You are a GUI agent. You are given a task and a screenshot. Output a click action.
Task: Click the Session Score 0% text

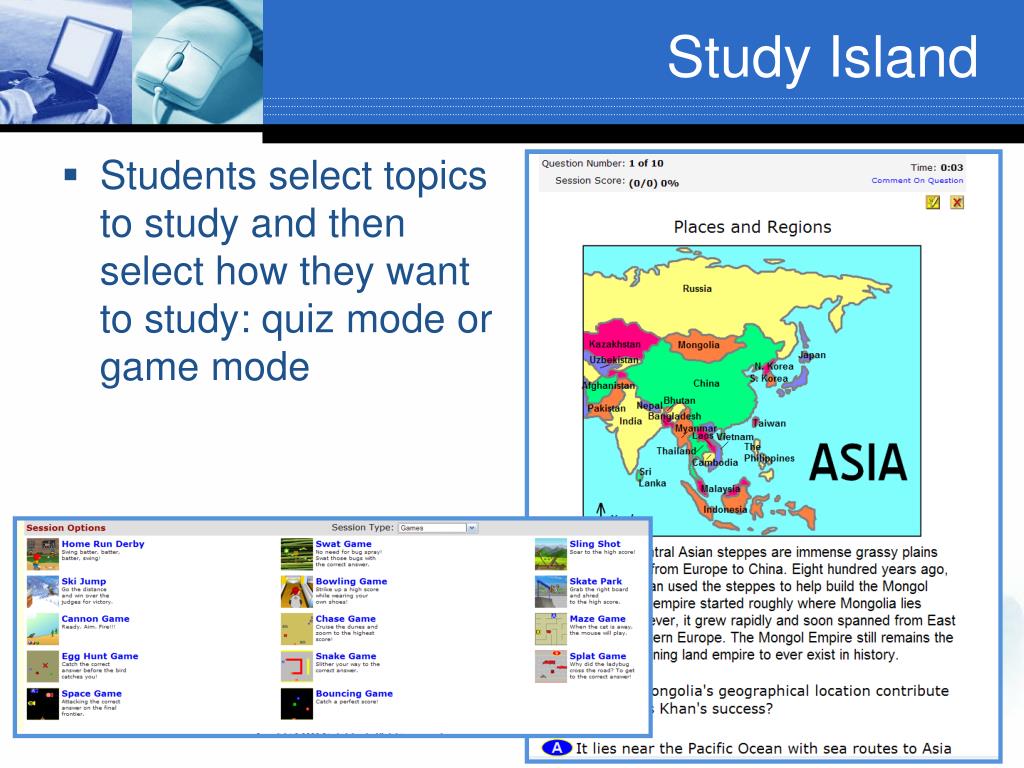click(x=616, y=182)
